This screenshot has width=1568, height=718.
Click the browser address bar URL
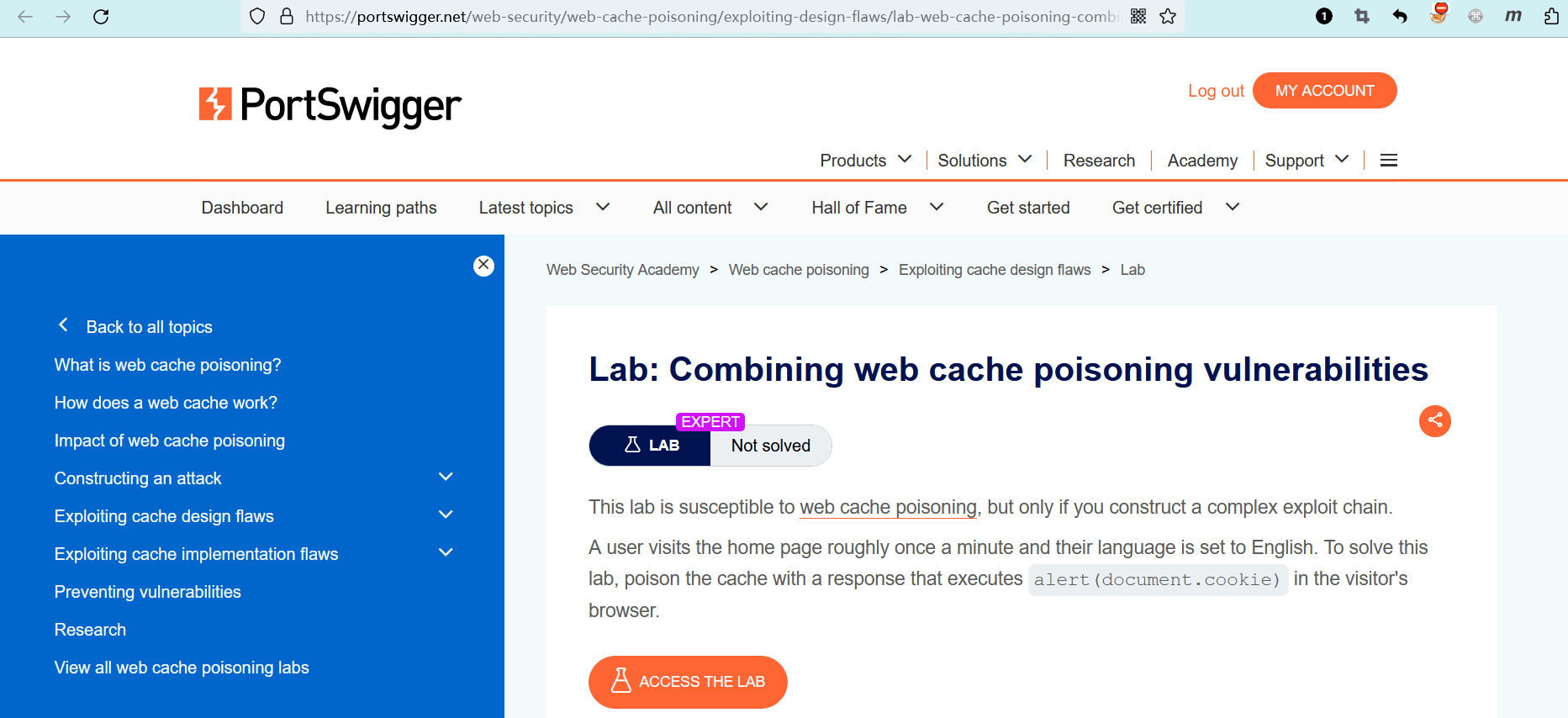pos(710,17)
